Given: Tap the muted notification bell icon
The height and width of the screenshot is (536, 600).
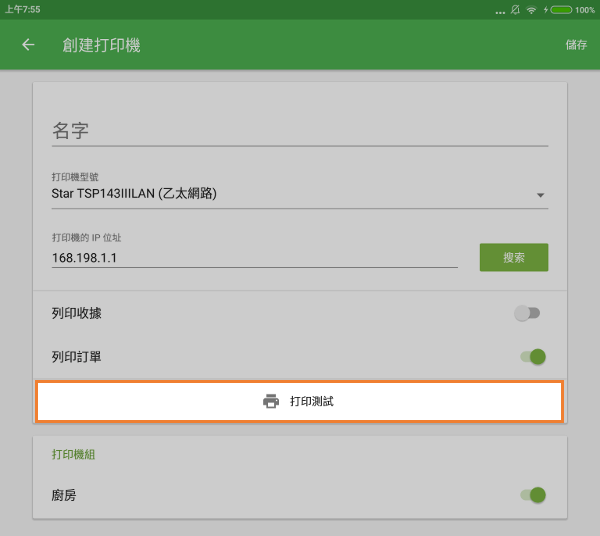Looking at the screenshot, I should coord(515,10).
